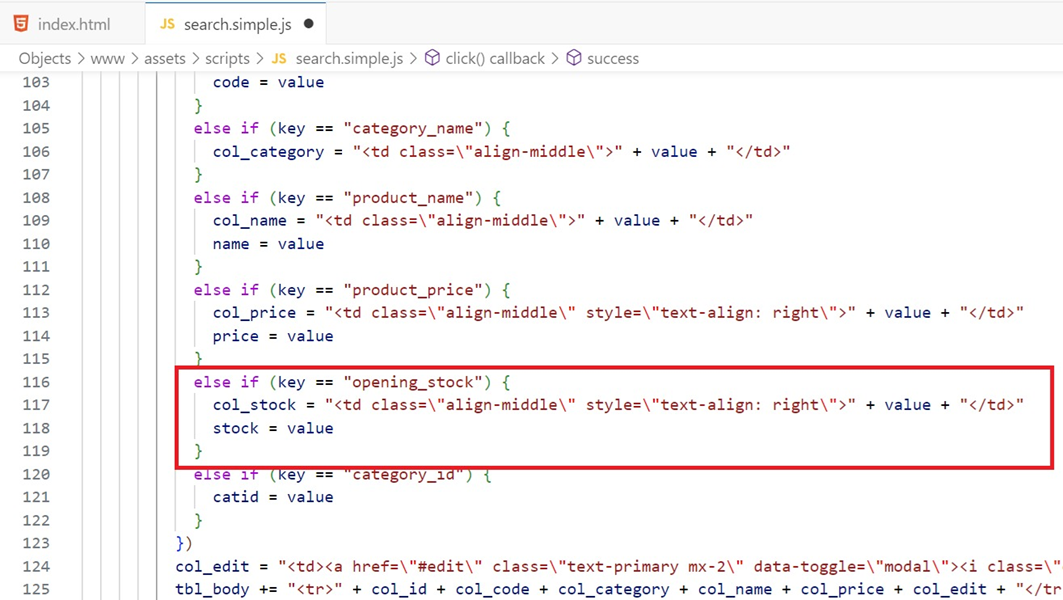This screenshot has width=1063, height=600.
Task: Click the cube icon beside success
Action: (x=574, y=58)
